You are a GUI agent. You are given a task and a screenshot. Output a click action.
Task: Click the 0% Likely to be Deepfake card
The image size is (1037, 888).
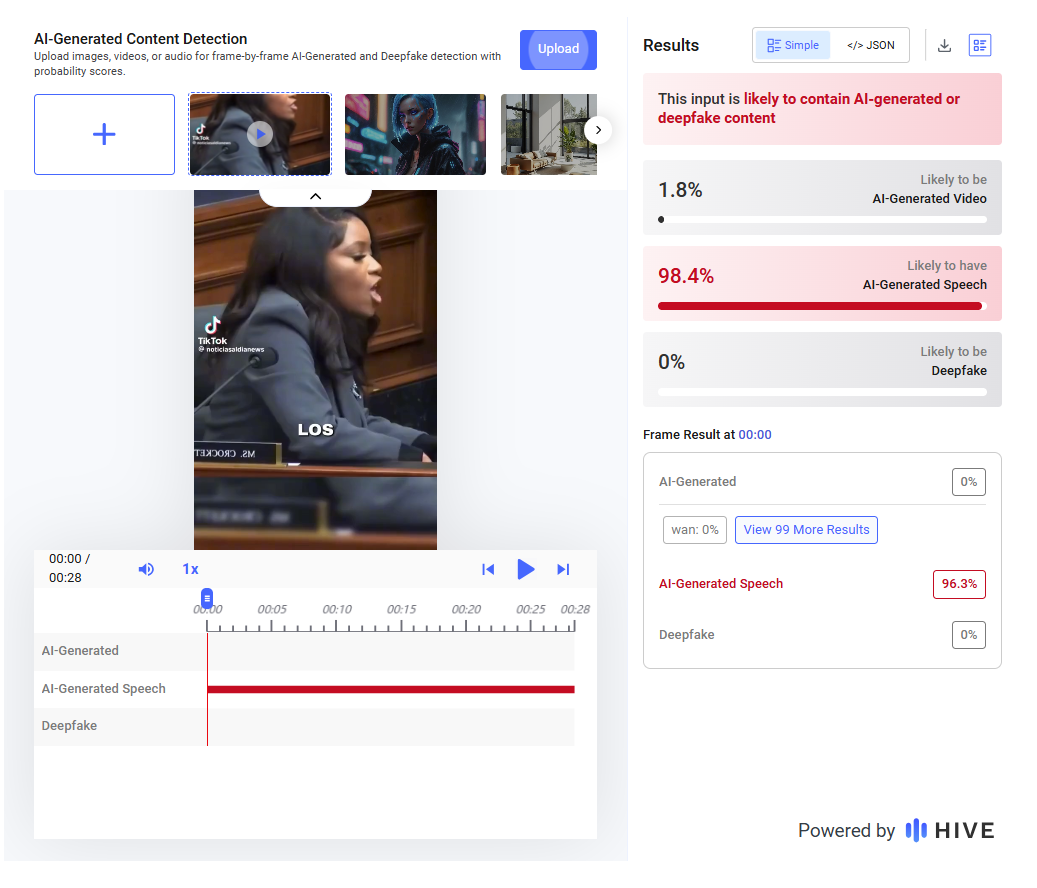(x=822, y=370)
